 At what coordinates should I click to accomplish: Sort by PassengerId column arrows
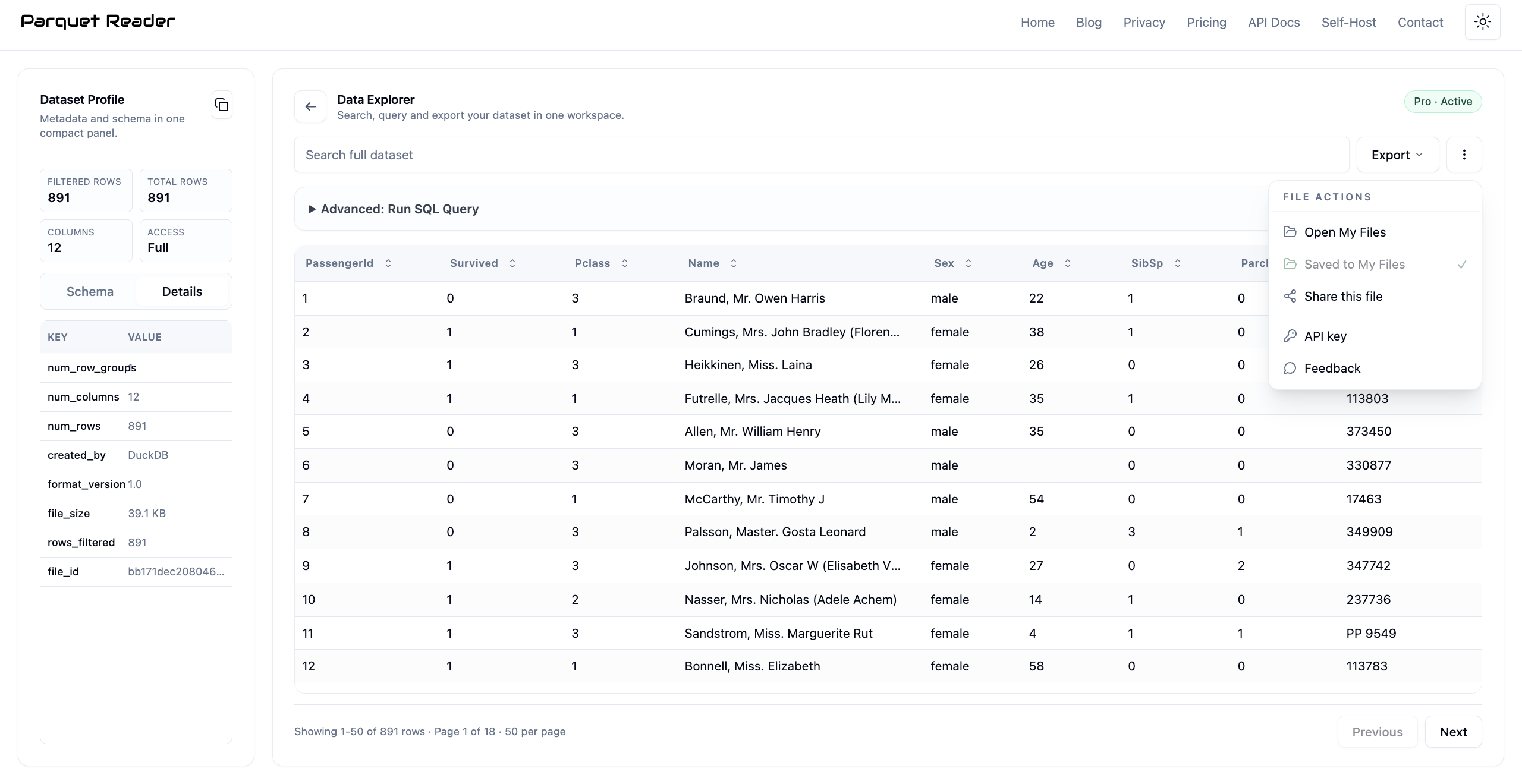click(x=388, y=263)
